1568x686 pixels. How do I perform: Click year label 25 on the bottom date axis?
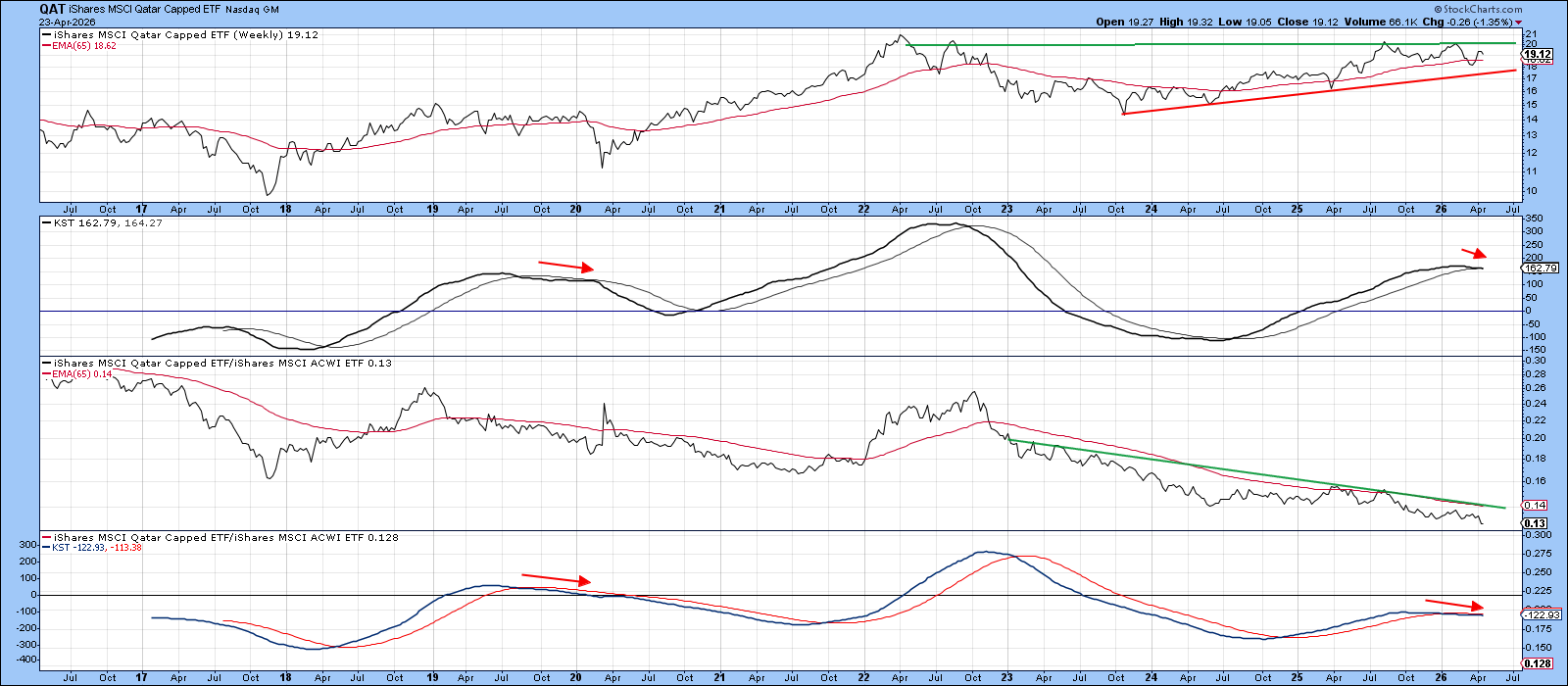[1297, 676]
